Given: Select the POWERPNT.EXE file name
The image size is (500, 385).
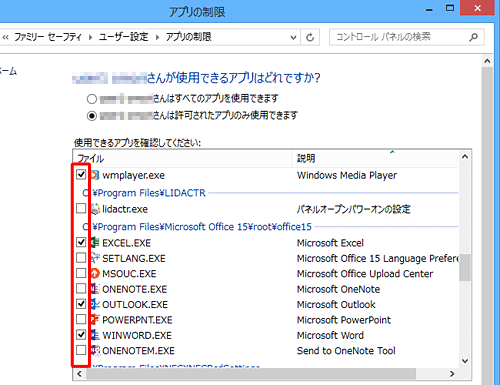Looking at the screenshot, I should coord(137,320).
